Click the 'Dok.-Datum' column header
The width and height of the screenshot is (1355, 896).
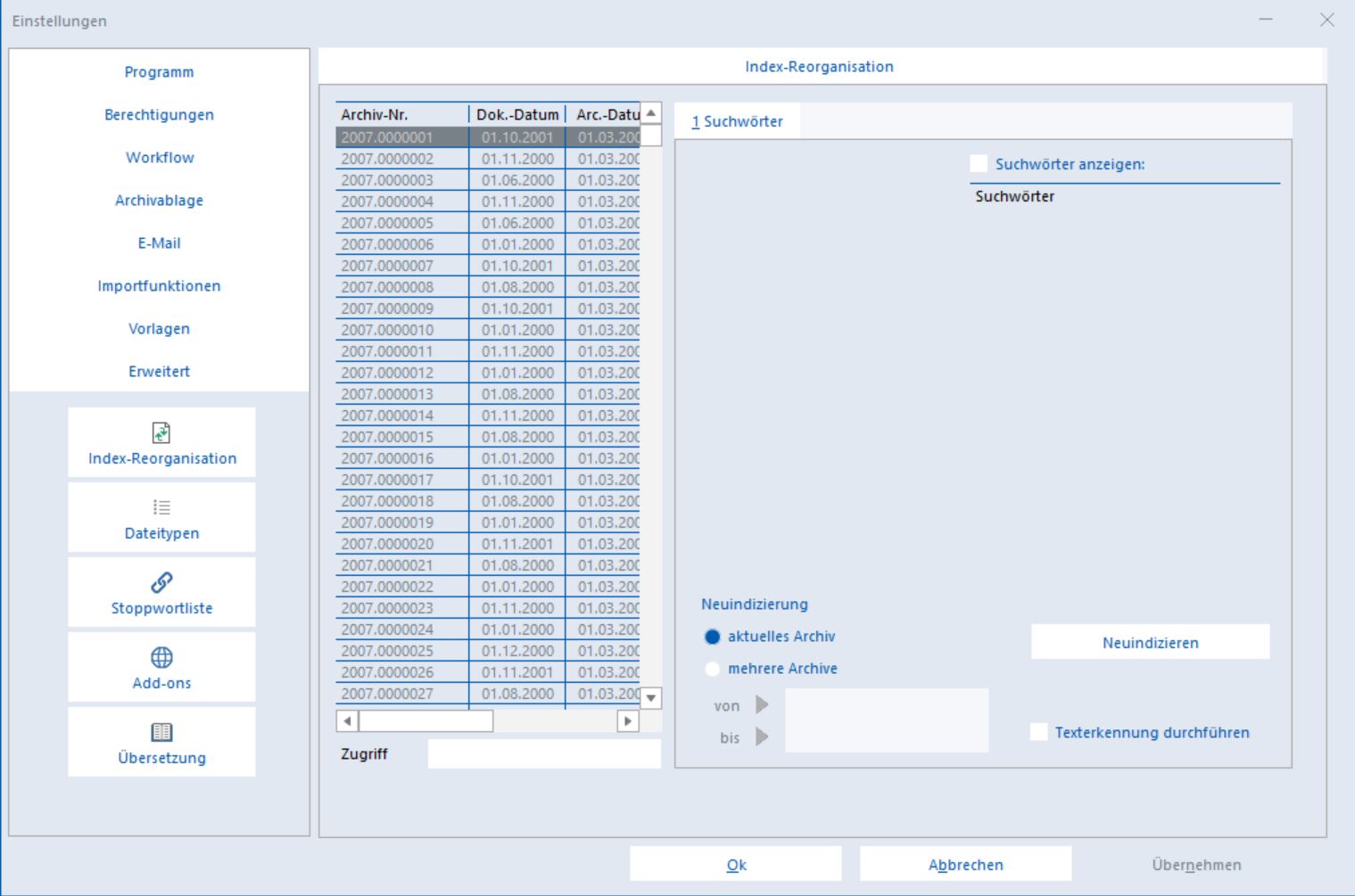[517, 114]
